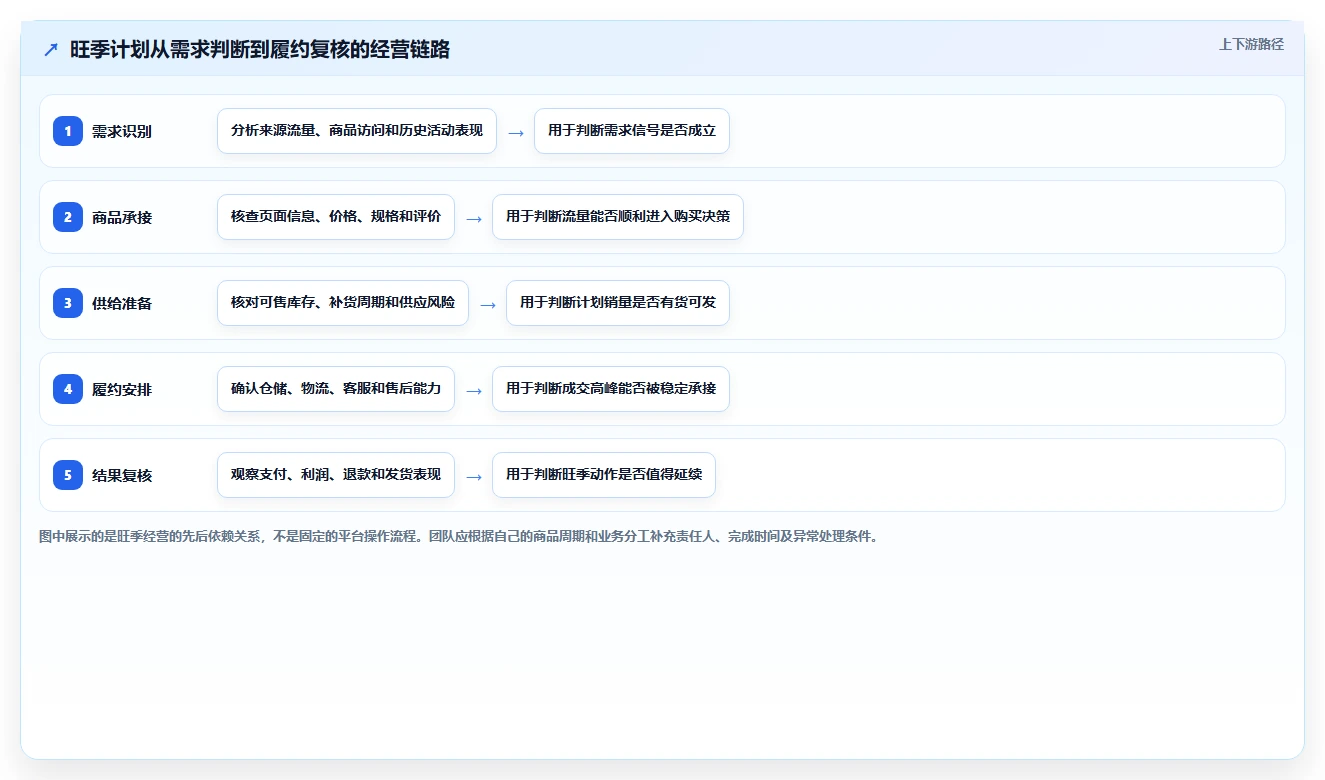The height and width of the screenshot is (780, 1325).
Task: Click the arrow in the 履约安排 row
Action: coord(474,390)
